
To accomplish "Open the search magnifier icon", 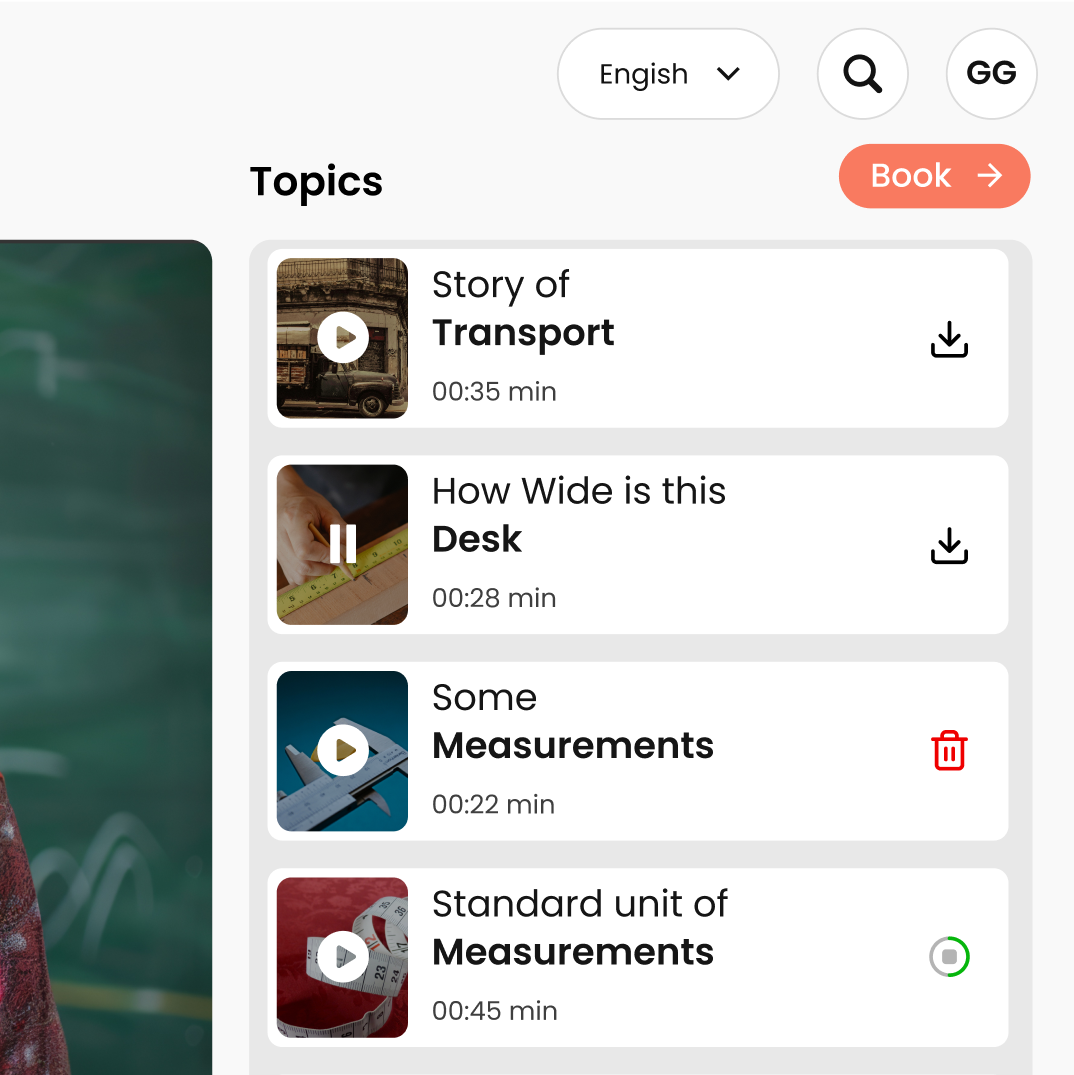I will (862, 74).
